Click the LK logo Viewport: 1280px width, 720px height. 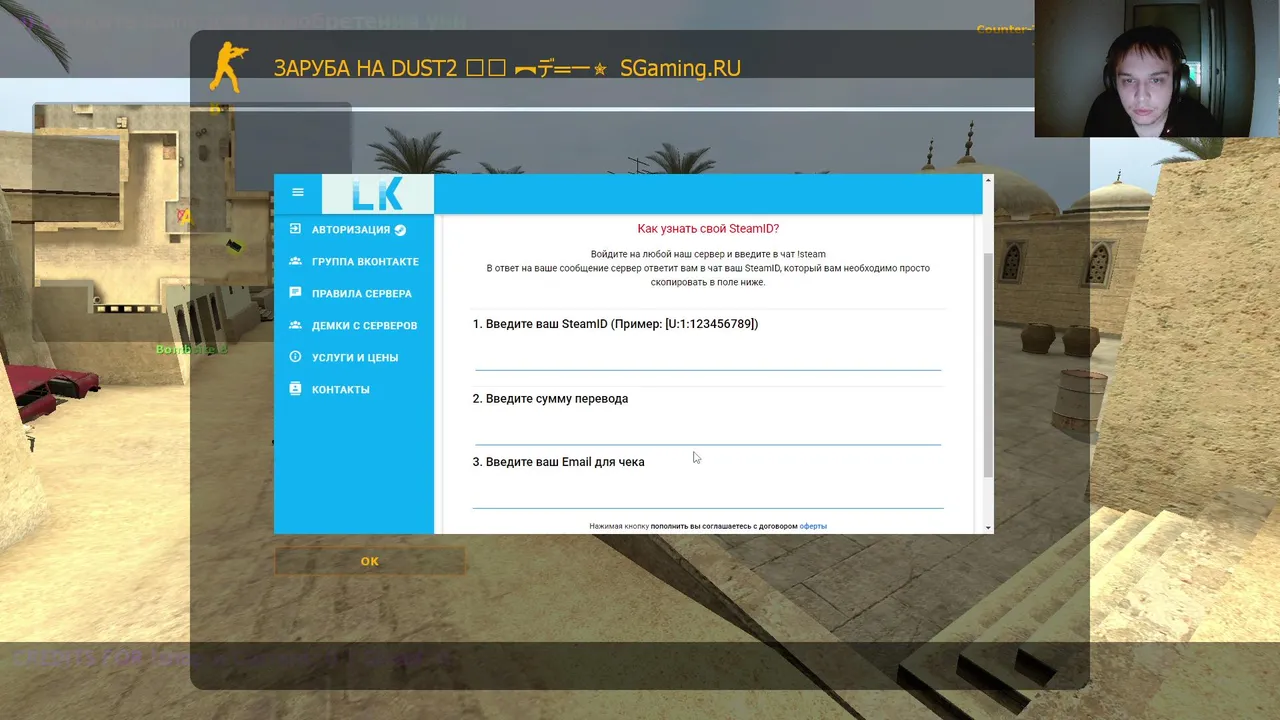(378, 194)
